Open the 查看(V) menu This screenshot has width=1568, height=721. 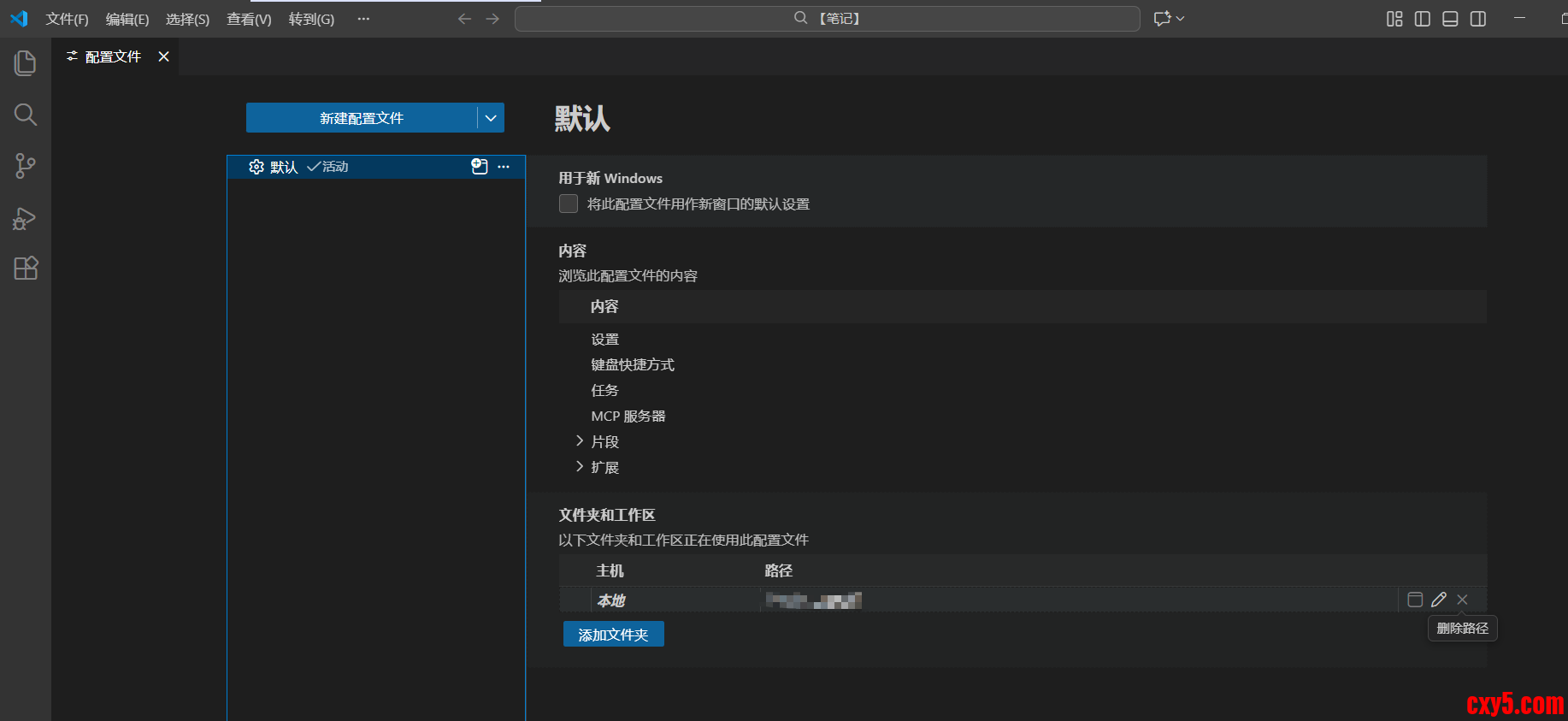pos(249,19)
